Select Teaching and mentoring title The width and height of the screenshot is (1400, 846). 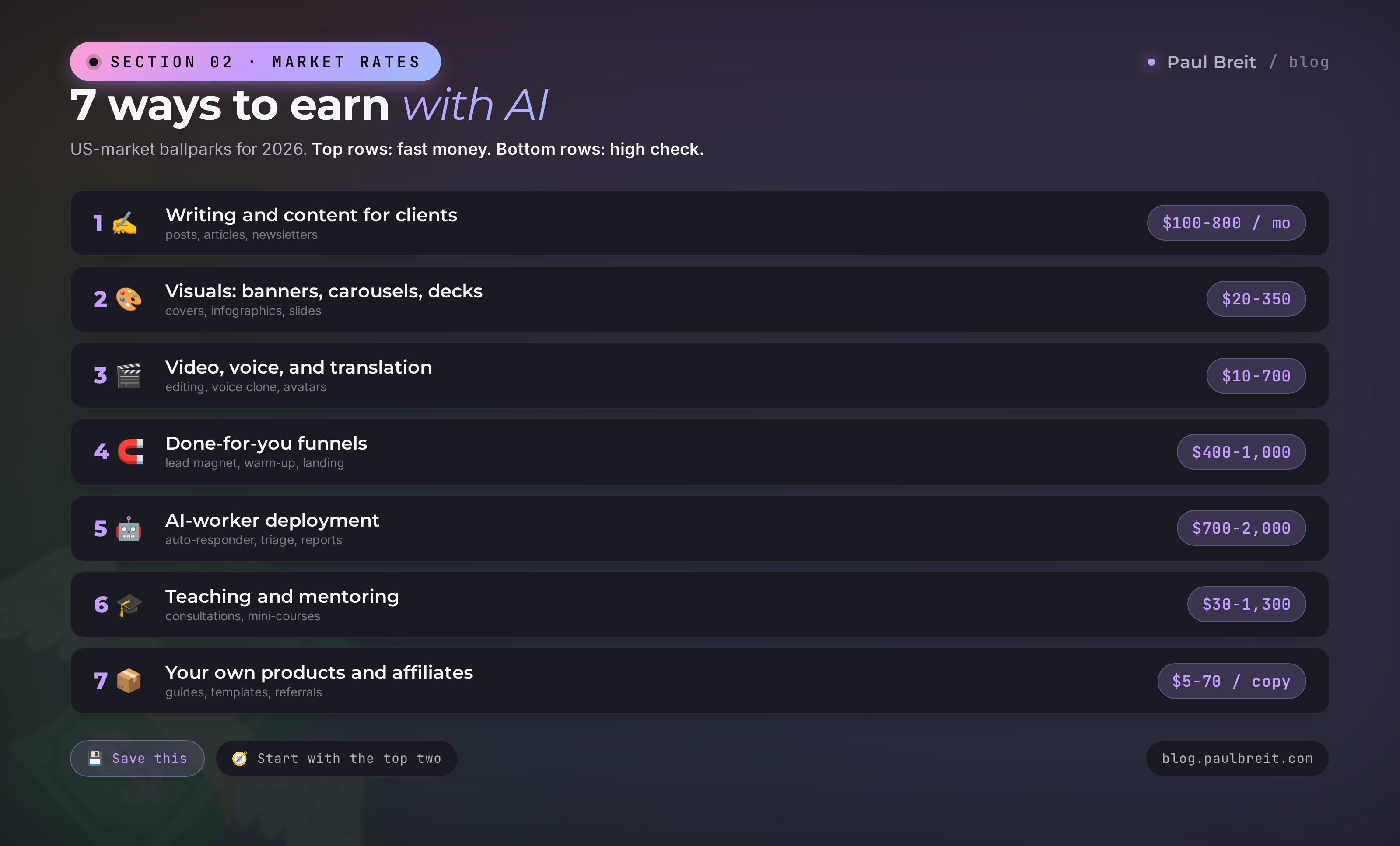[x=282, y=596]
